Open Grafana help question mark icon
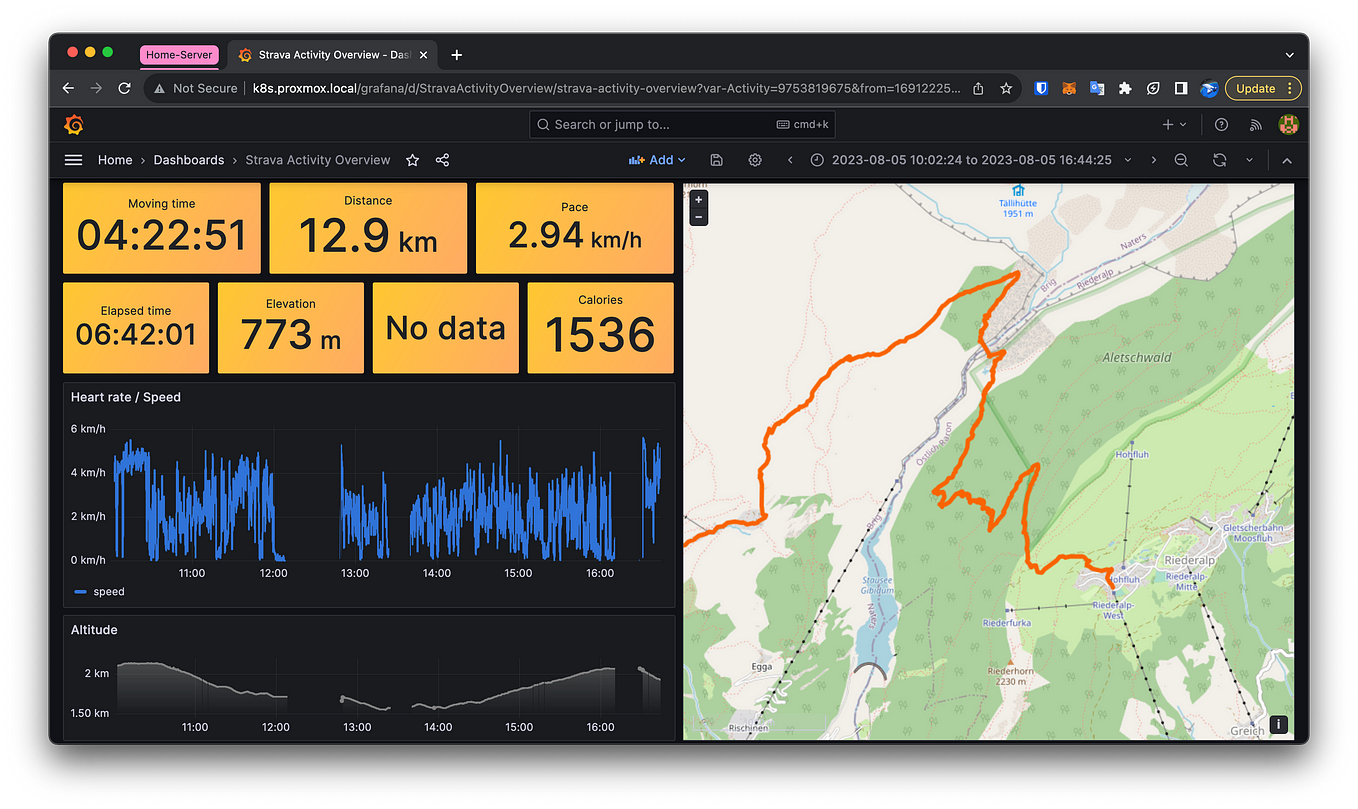This screenshot has width=1358, height=809. 1221,125
